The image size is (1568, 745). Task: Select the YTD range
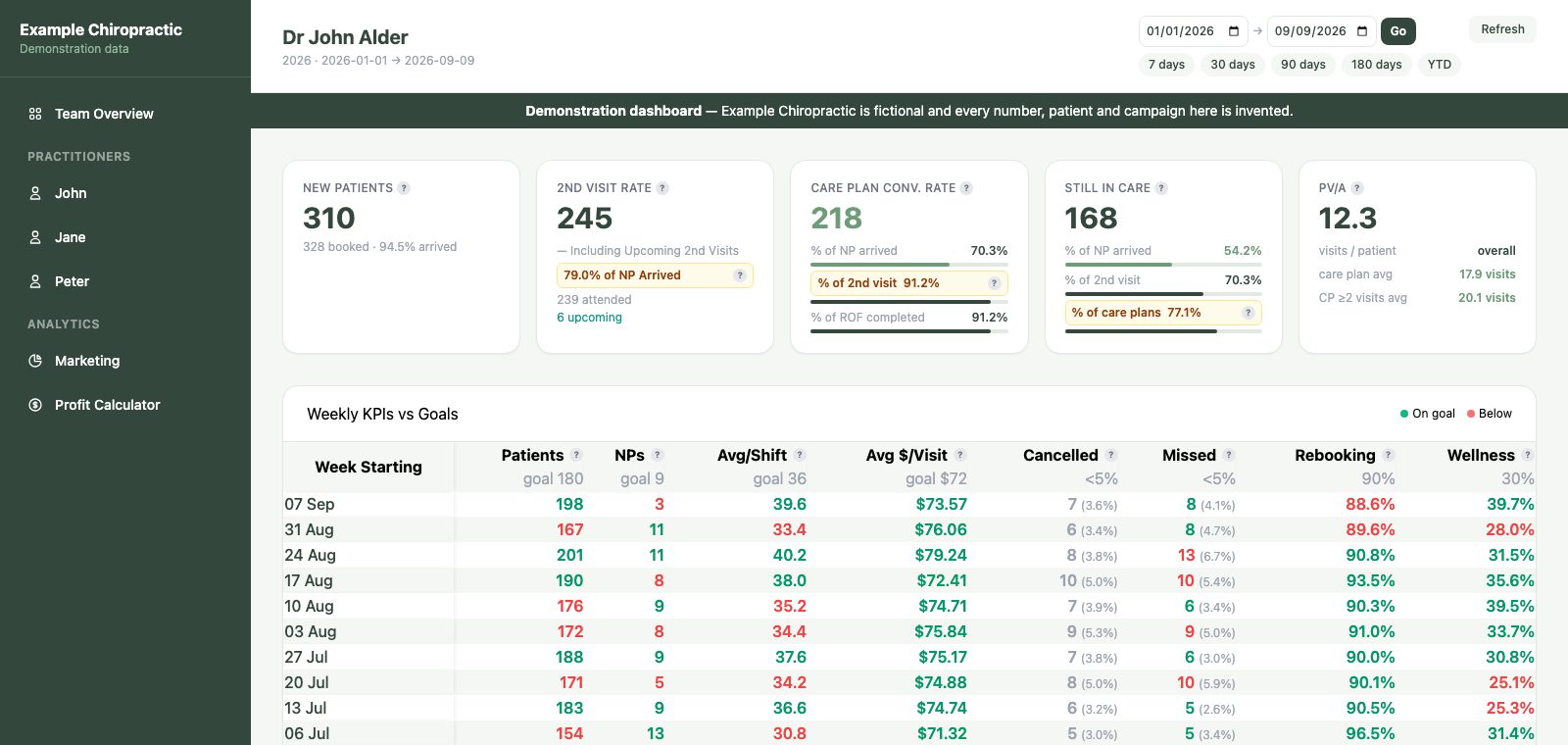point(1440,65)
